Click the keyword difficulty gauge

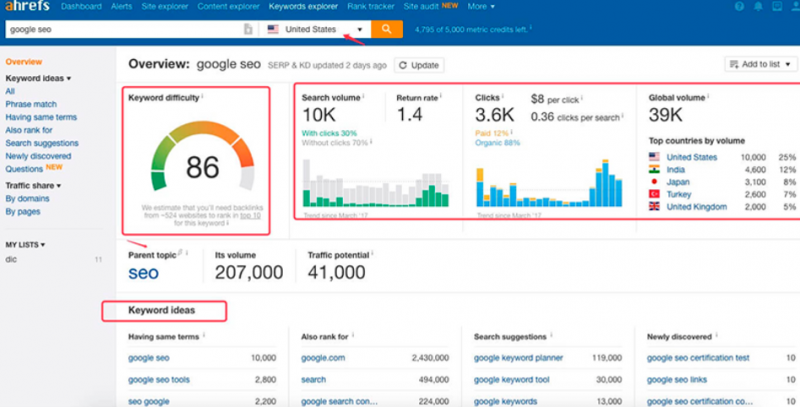(x=203, y=158)
